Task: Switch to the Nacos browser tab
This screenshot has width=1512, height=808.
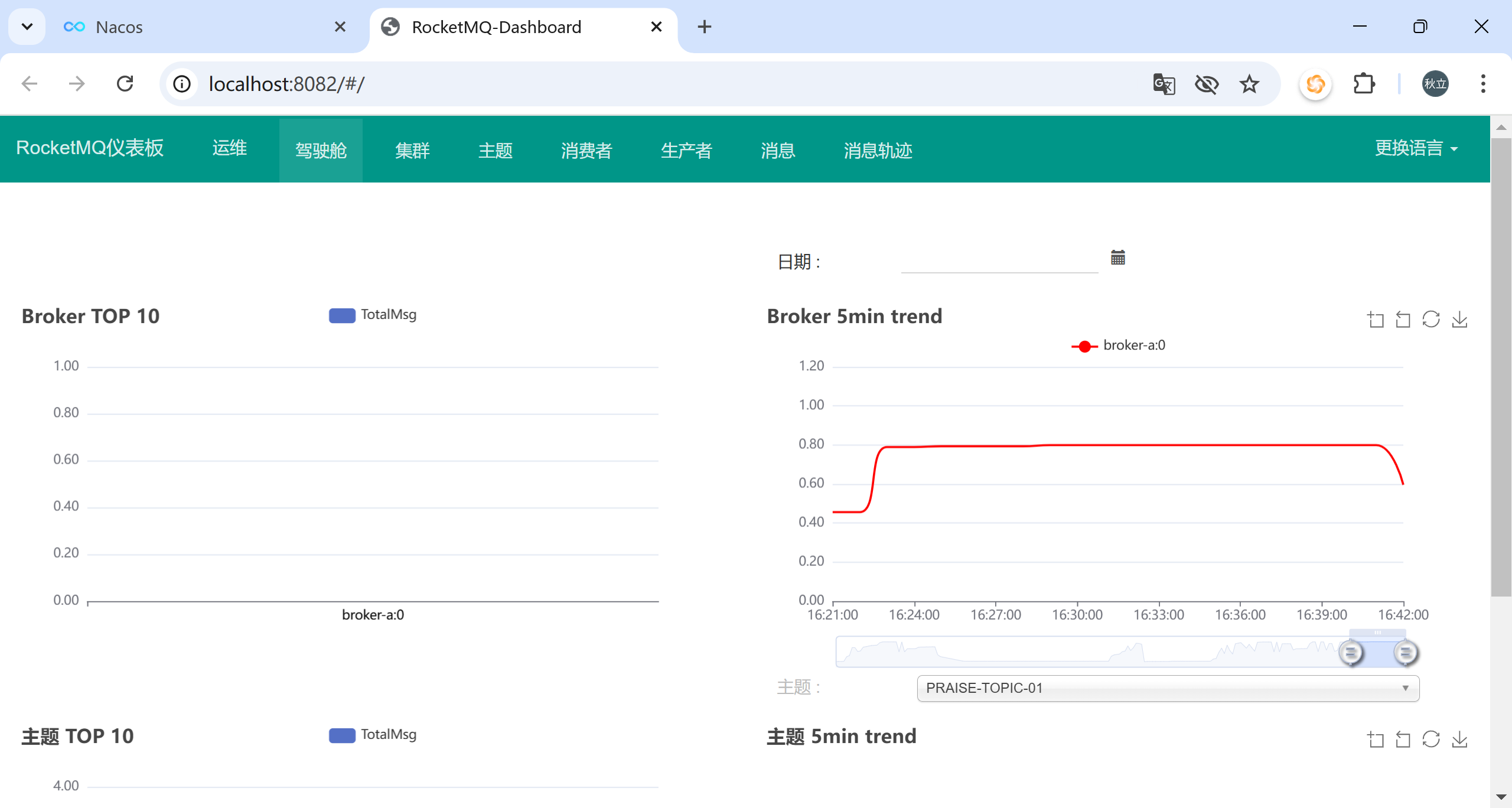Action: pyautogui.click(x=119, y=27)
